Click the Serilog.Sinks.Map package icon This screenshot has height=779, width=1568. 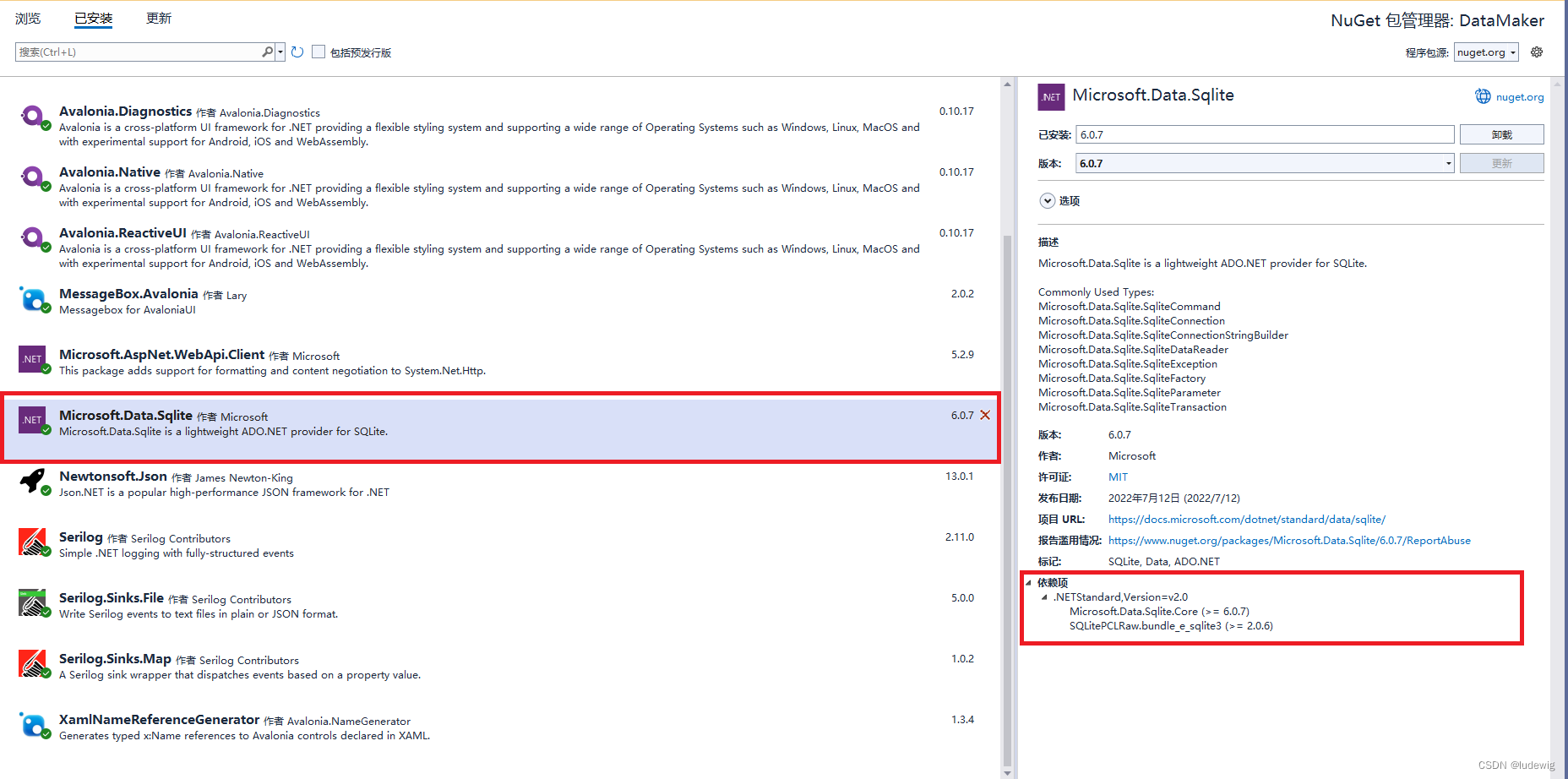34,663
